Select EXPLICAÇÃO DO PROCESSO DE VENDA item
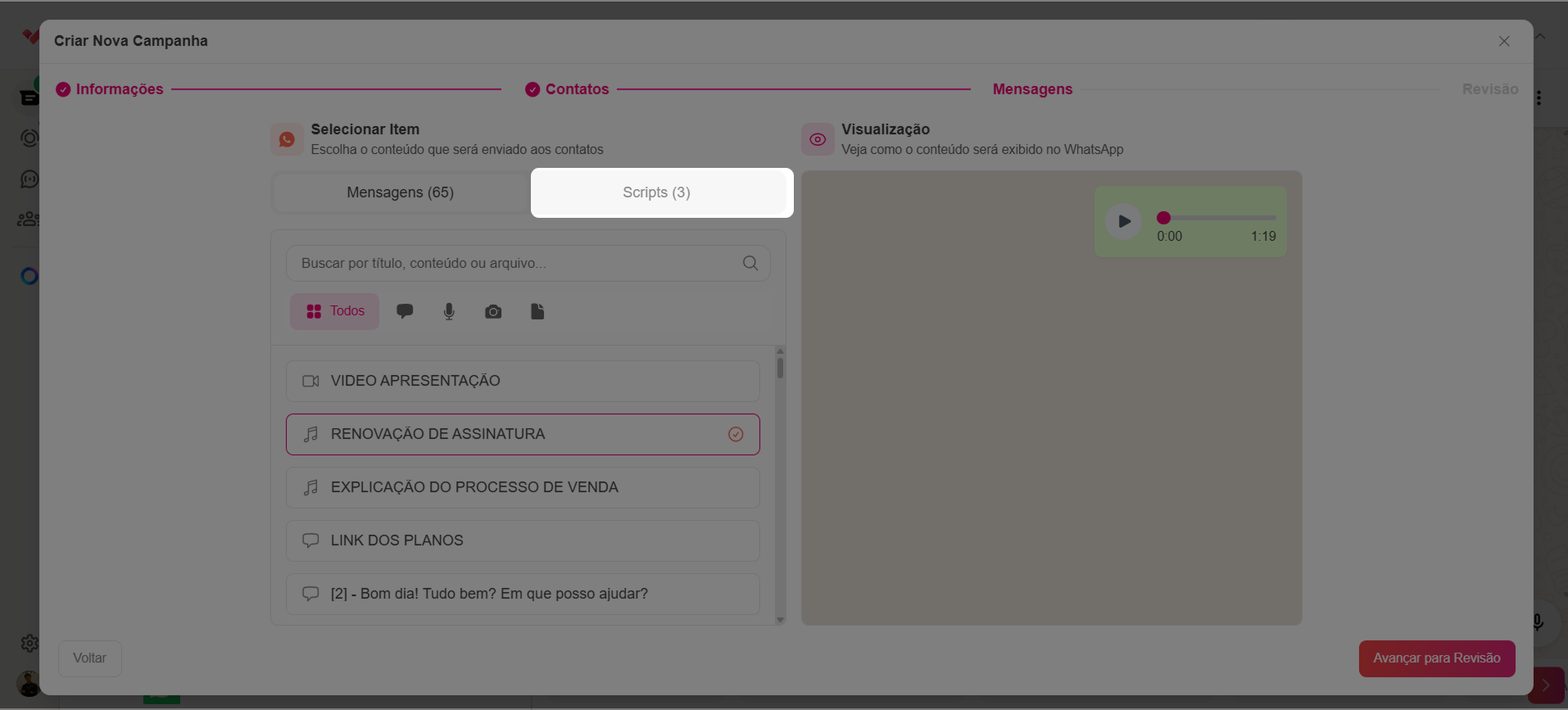This screenshot has width=1568, height=710. (x=523, y=487)
